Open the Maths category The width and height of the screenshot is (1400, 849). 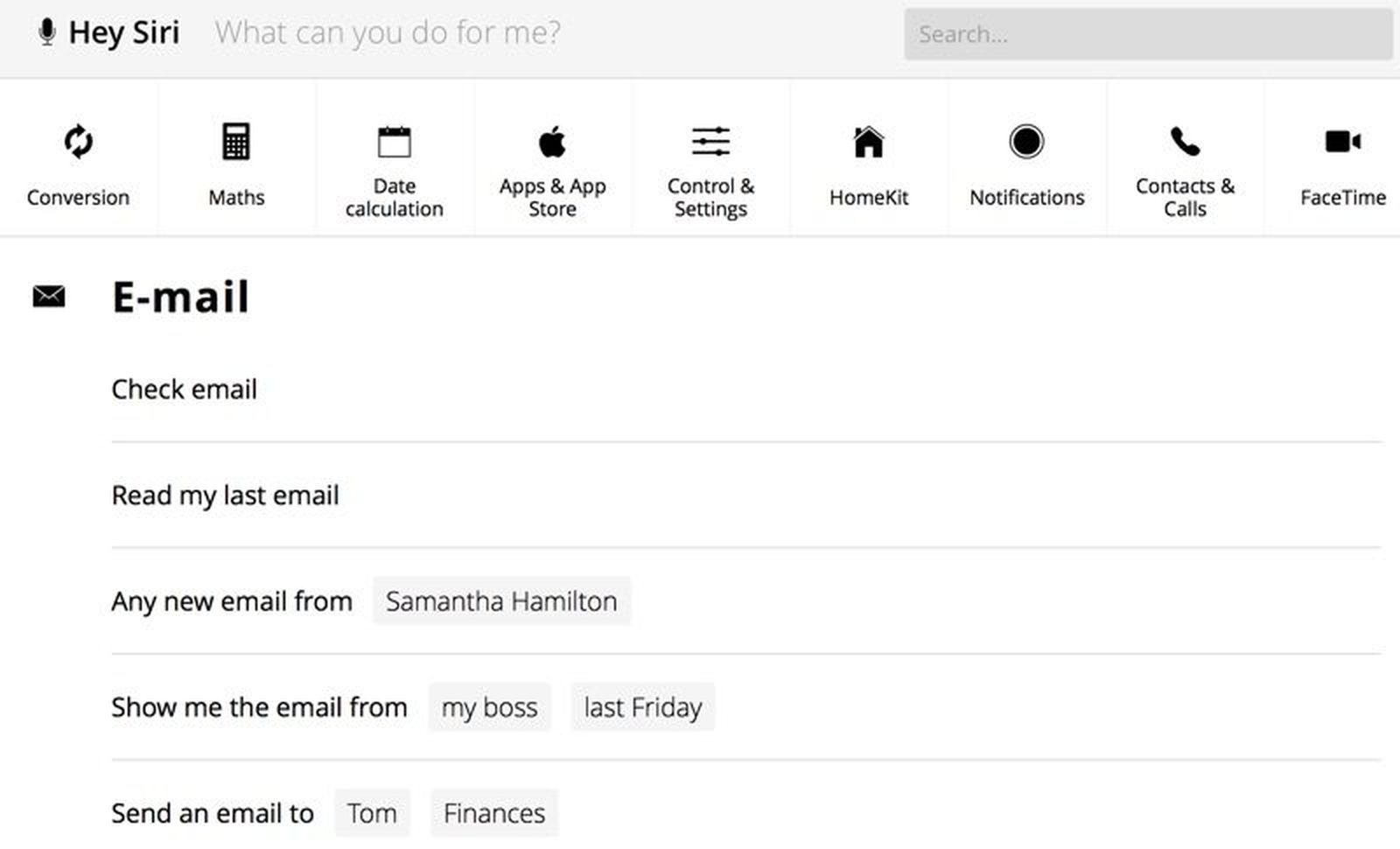[235, 158]
